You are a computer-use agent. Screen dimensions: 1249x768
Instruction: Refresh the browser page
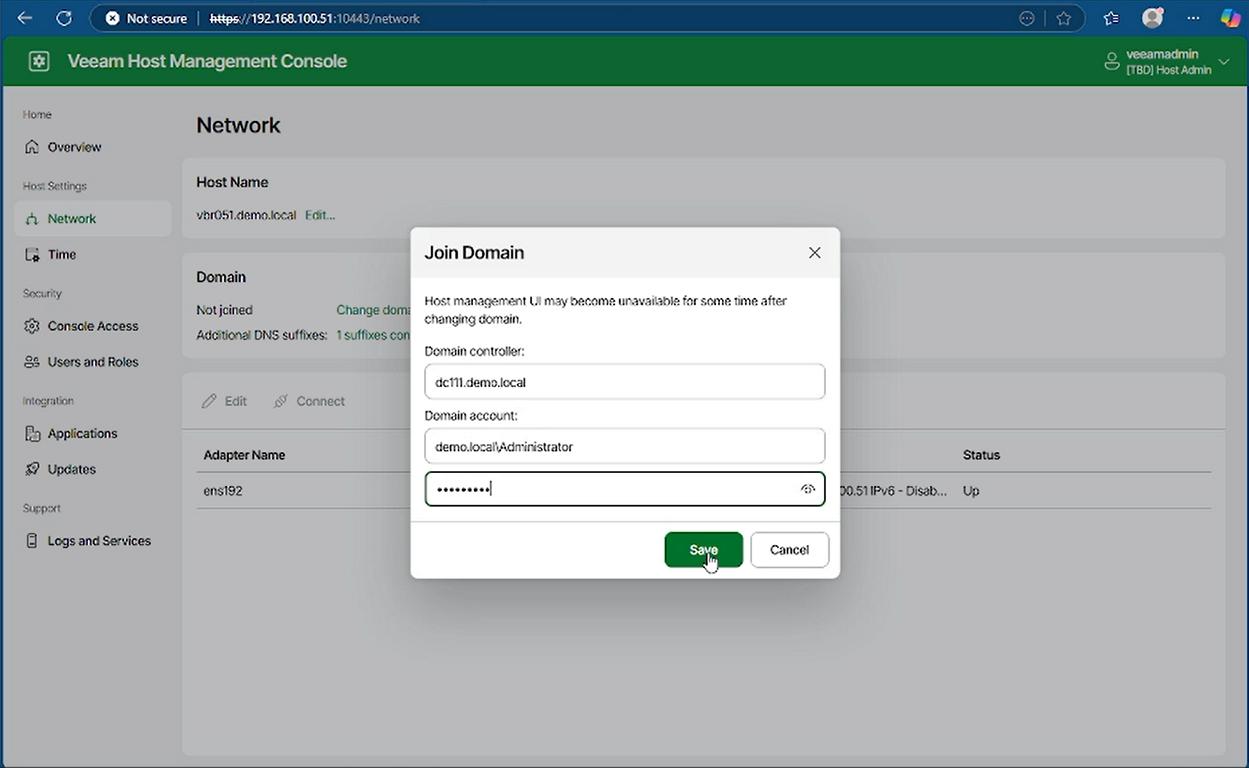coord(64,18)
